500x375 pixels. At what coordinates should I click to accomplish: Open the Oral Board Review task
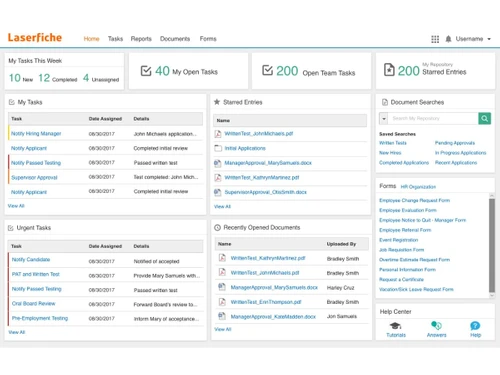(34, 304)
